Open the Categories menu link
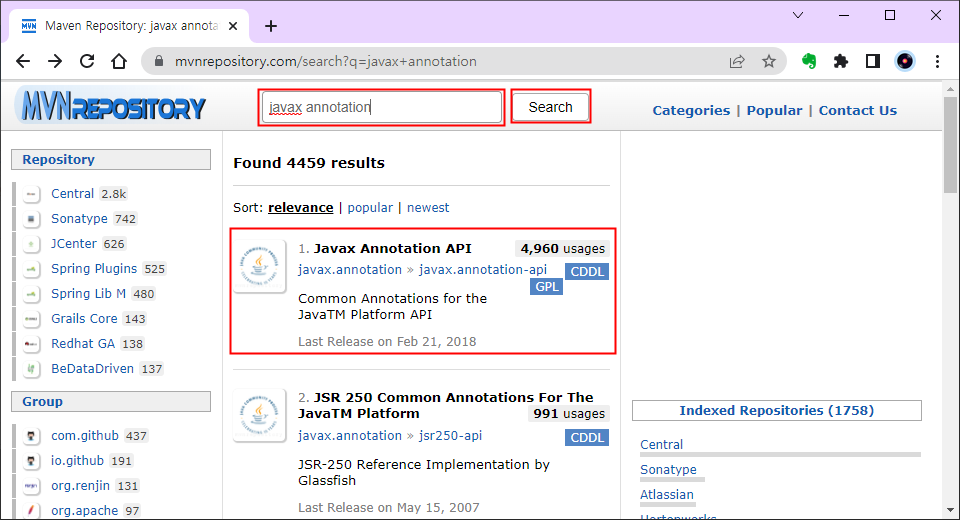 click(691, 111)
